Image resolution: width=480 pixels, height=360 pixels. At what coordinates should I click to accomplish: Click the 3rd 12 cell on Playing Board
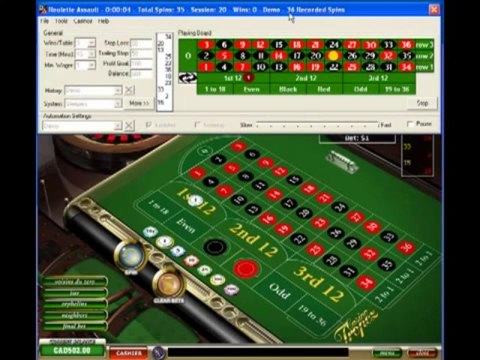click(379, 78)
